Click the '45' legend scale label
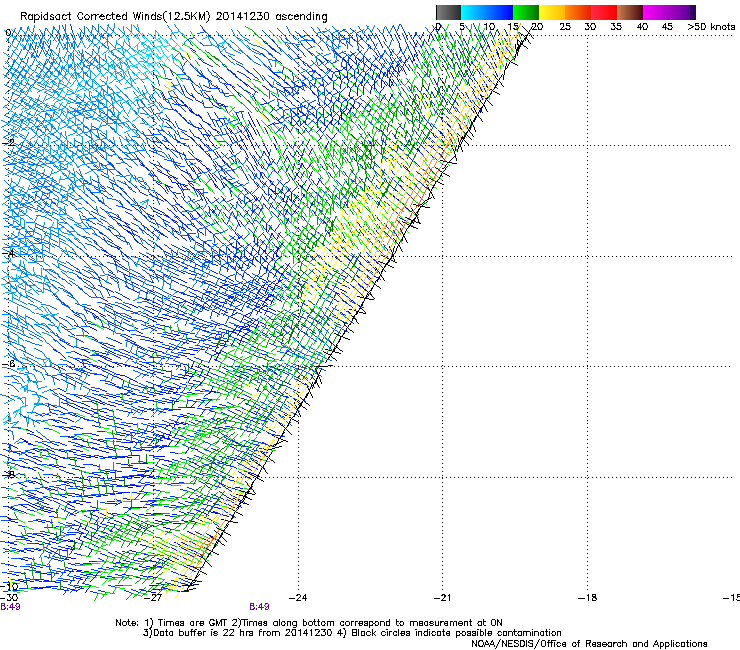Image resolution: width=740 pixels, height=650 pixels. coord(667,27)
